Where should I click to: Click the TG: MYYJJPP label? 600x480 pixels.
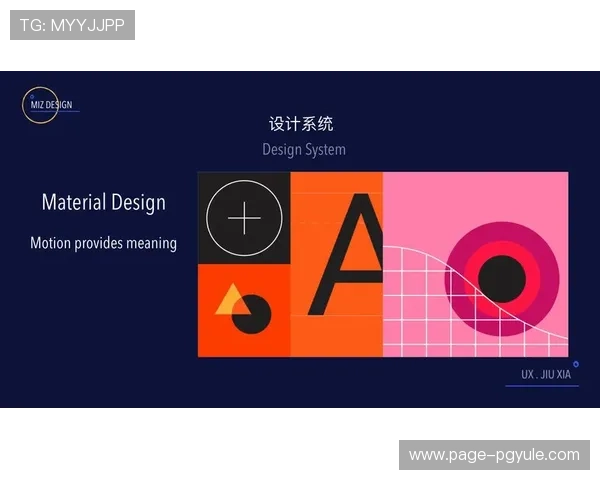tap(72, 25)
